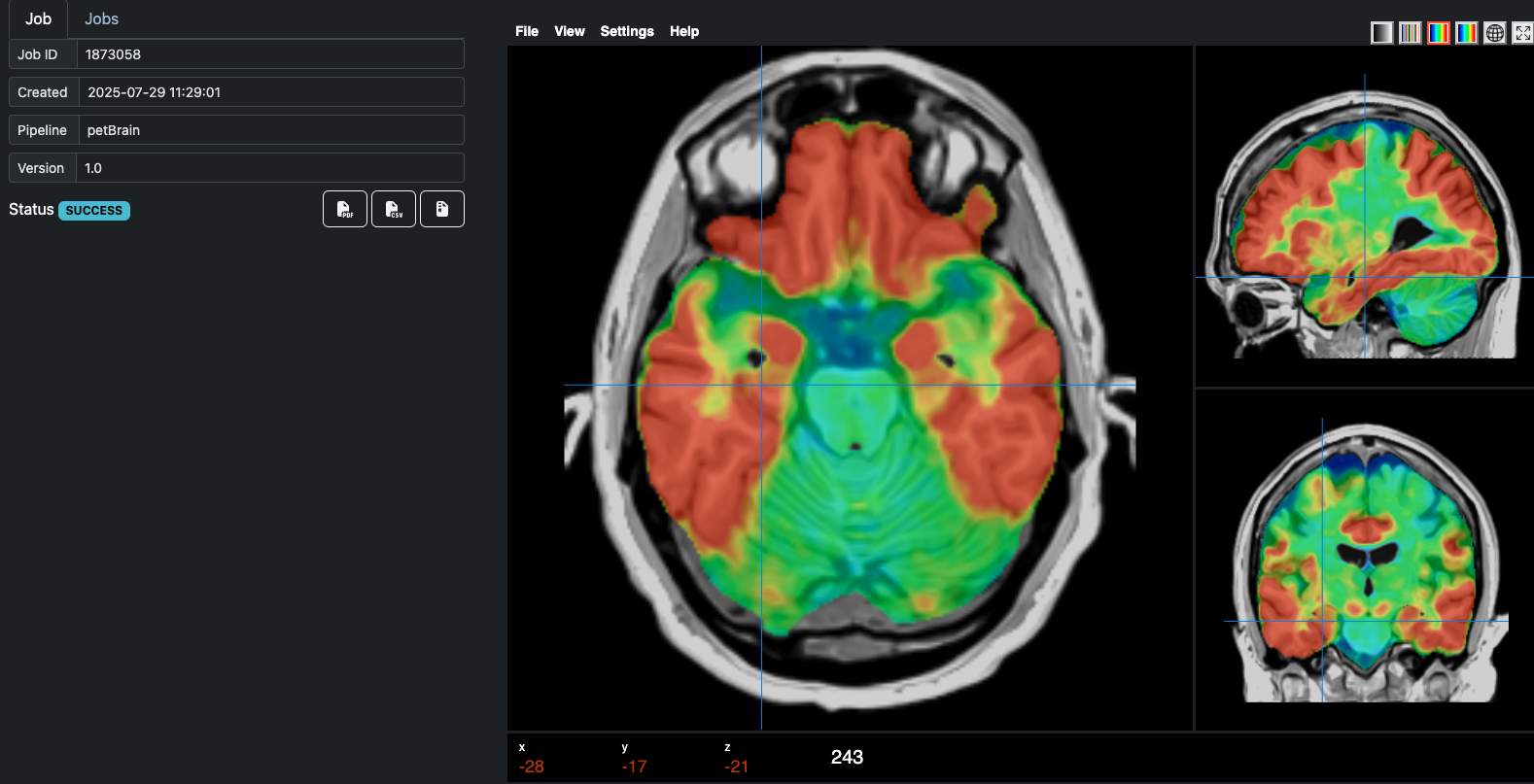Click the SUCCESS status badge
The height and width of the screenshot is (784, 1534).
pos(94,211)
